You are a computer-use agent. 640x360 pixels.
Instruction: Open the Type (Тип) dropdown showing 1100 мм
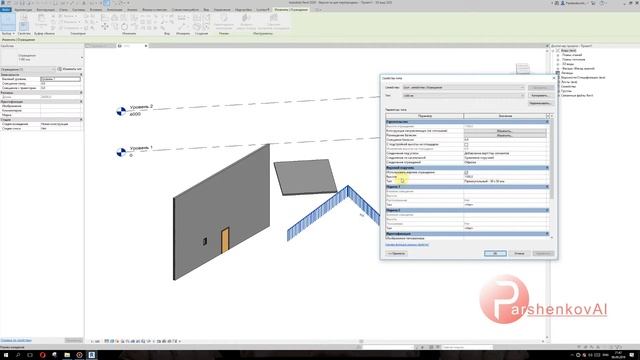(463, 96)
